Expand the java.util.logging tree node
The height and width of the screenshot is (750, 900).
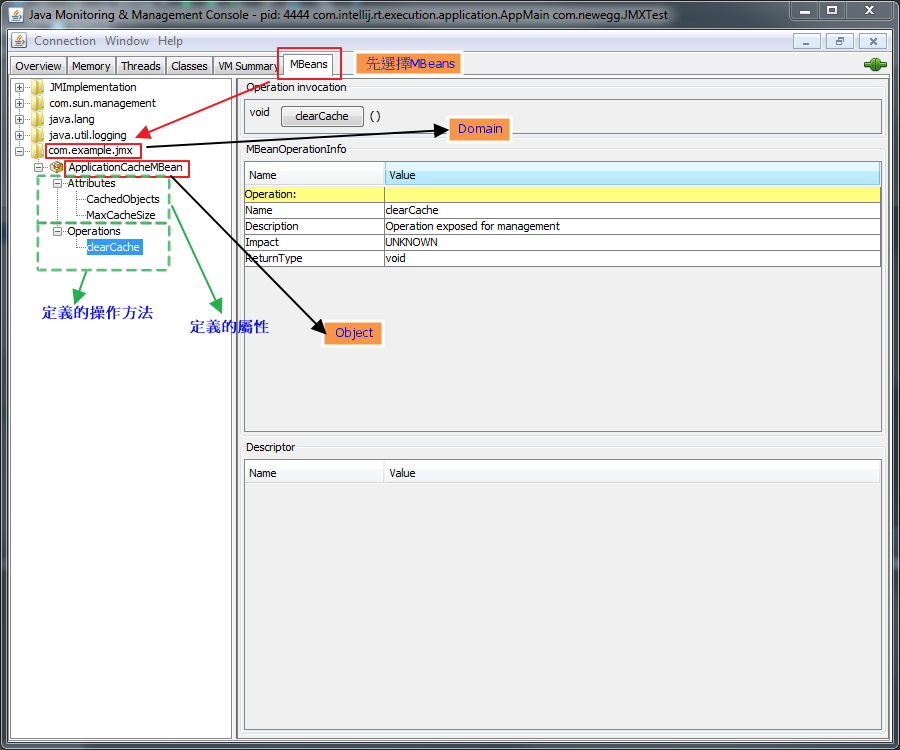(20, 135)
